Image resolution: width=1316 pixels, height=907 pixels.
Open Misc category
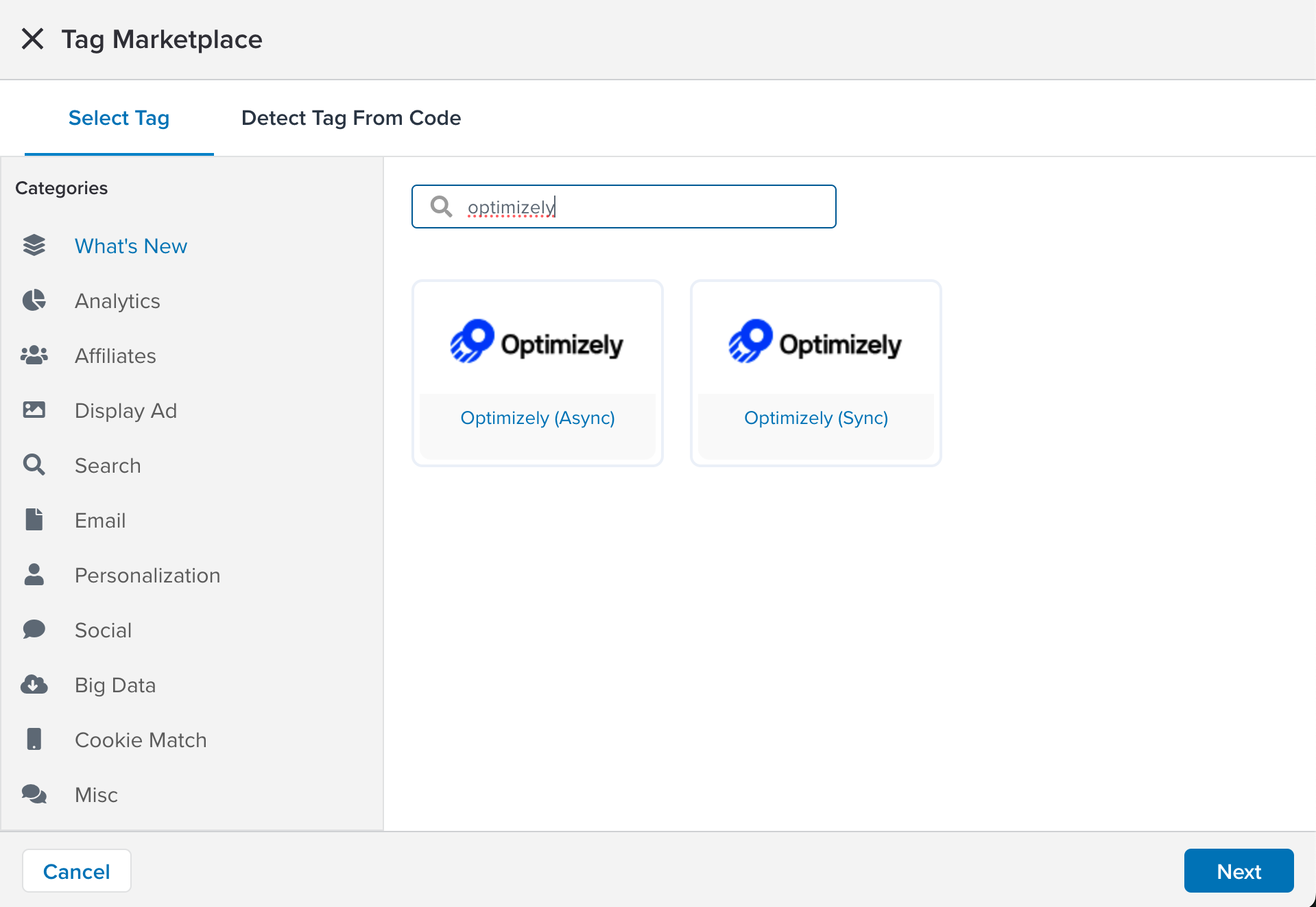point(96,794)
